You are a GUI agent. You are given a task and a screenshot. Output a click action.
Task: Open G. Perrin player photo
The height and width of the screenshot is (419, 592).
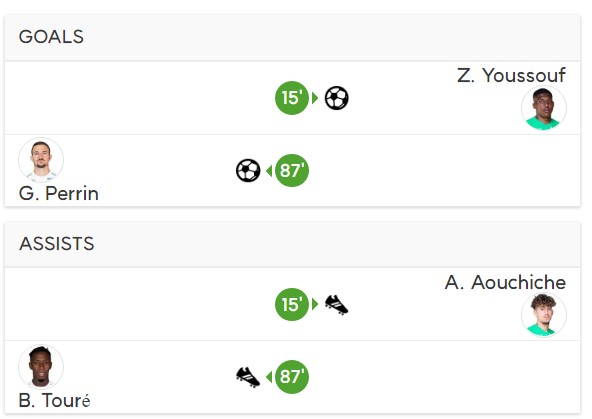41,160
